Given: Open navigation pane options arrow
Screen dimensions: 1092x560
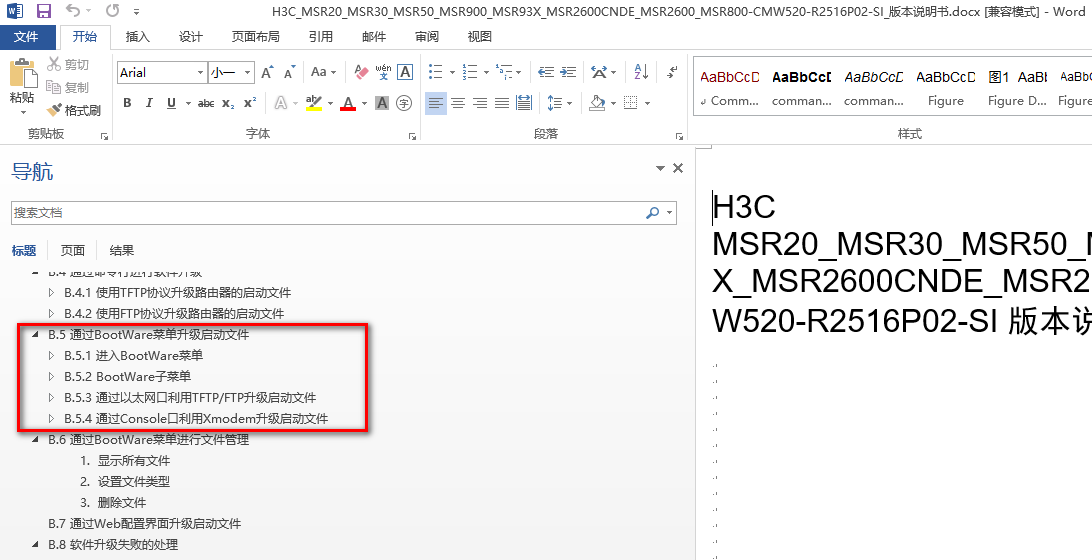Looking at the screenshot, I should 660,168.
